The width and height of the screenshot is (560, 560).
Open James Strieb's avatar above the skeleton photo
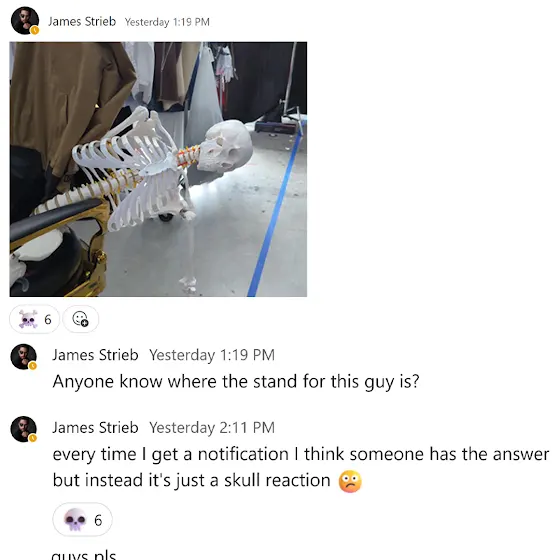tap(25, 21)
